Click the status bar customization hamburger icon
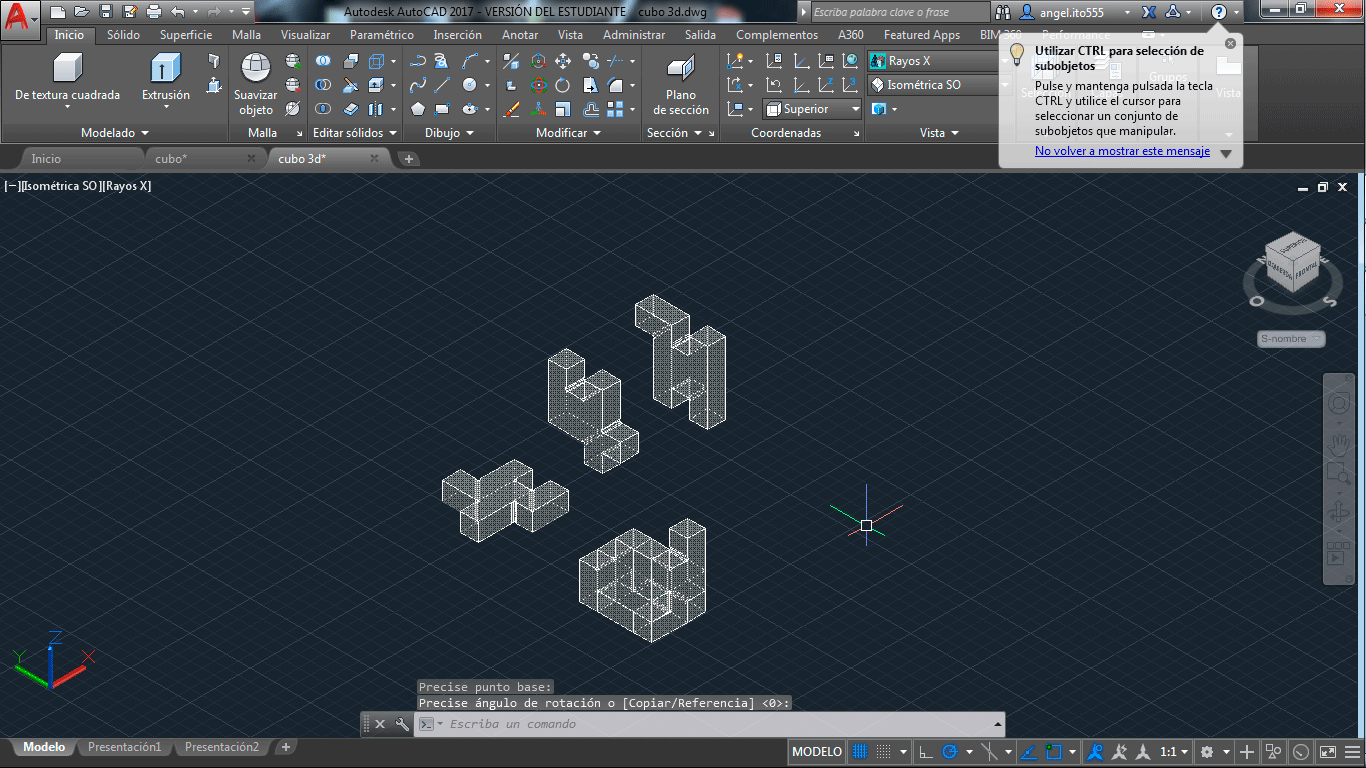The height and width of the screenshot is (768, 1366). [x=1350, y=752]
